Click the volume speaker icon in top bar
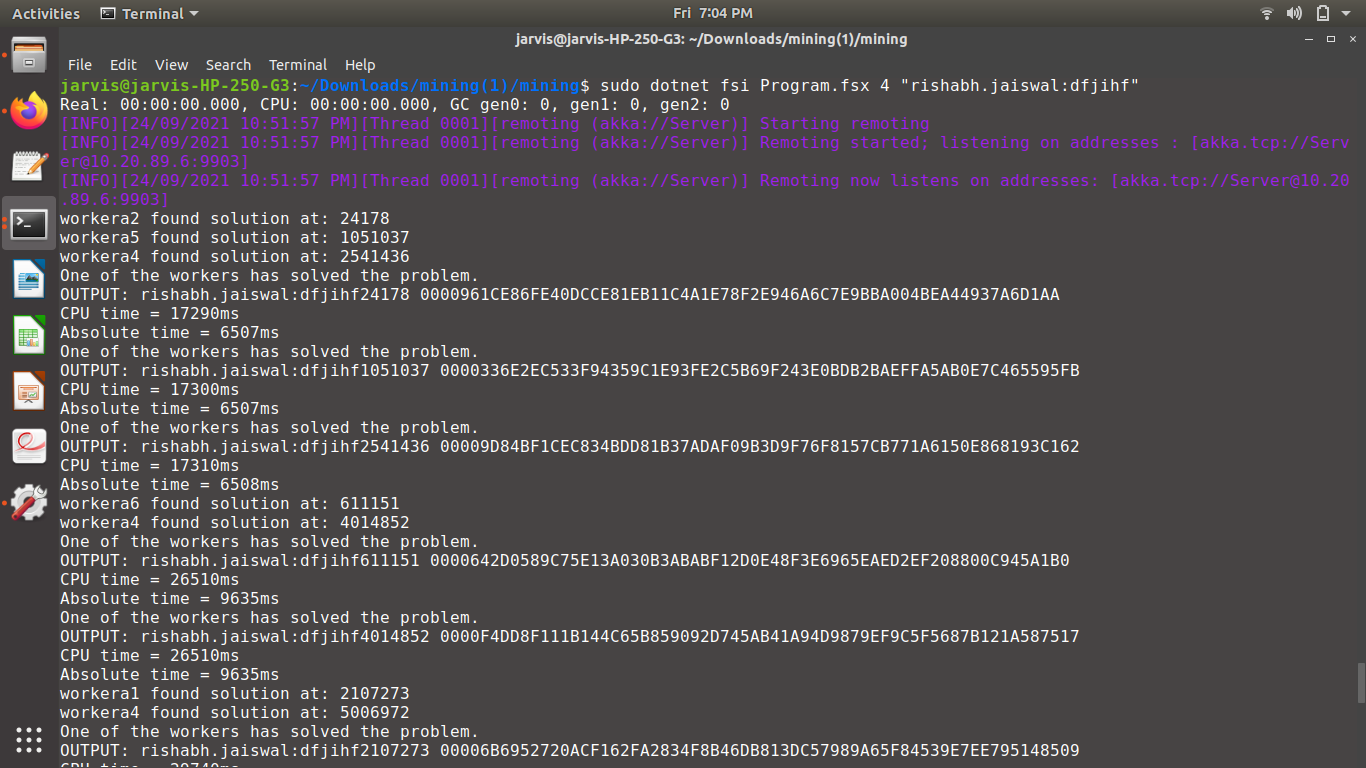The width and height of the screenshot is (1366, 768). [x=1294, y=13]
